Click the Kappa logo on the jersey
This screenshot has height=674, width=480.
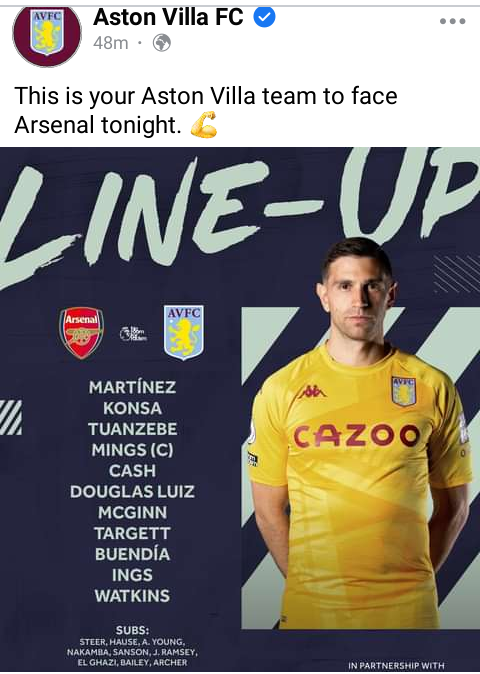click(x=312, y=392)
